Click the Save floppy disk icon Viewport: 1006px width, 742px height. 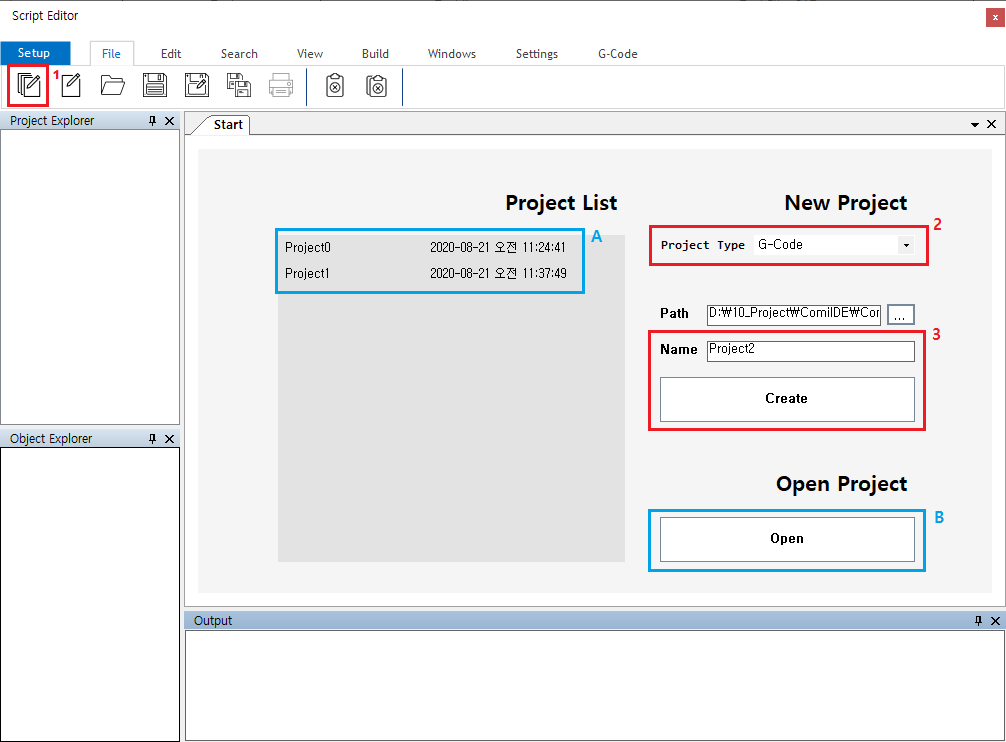[155, 86]
